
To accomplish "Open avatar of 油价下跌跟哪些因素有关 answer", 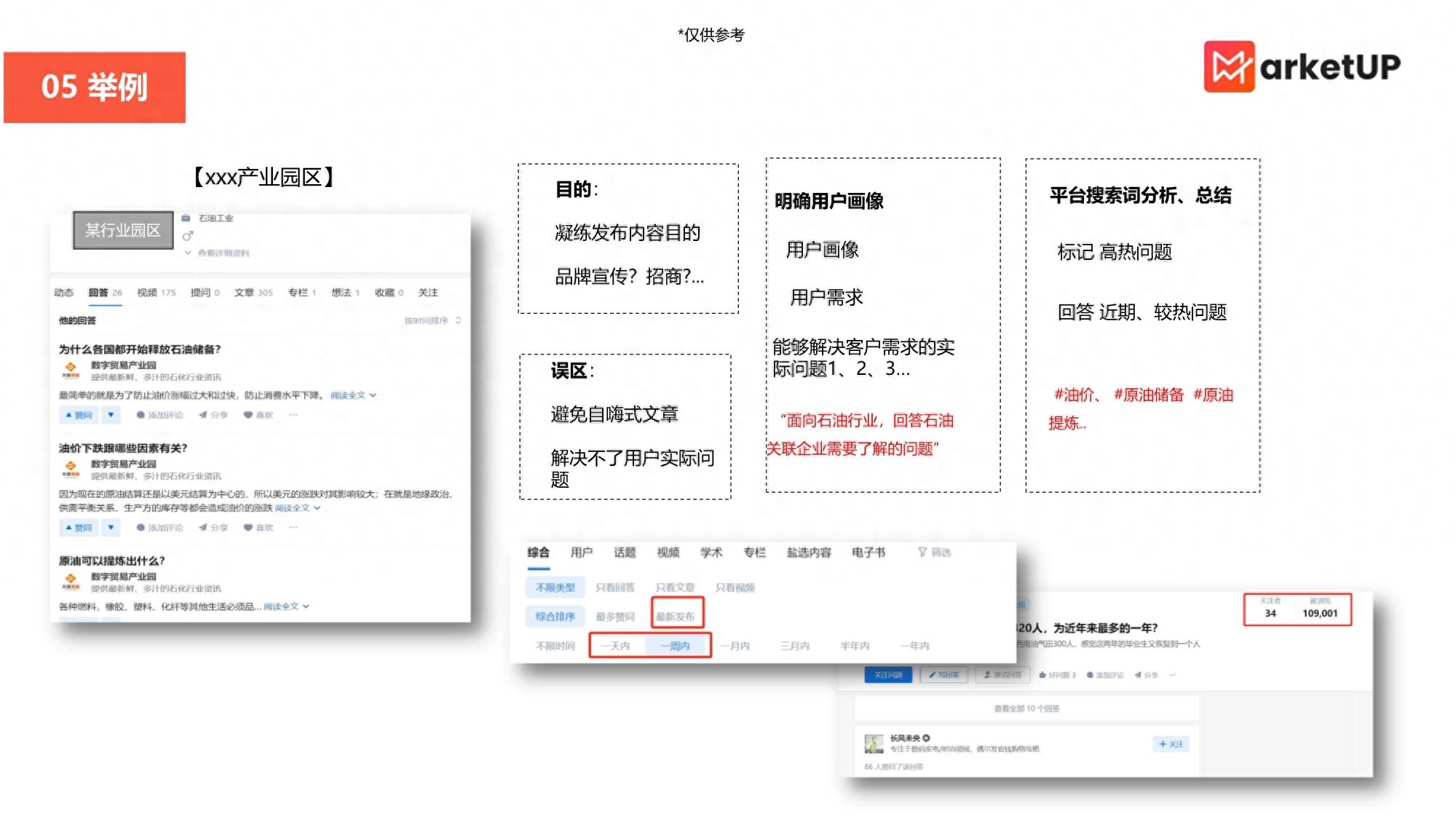I will 71,469.
